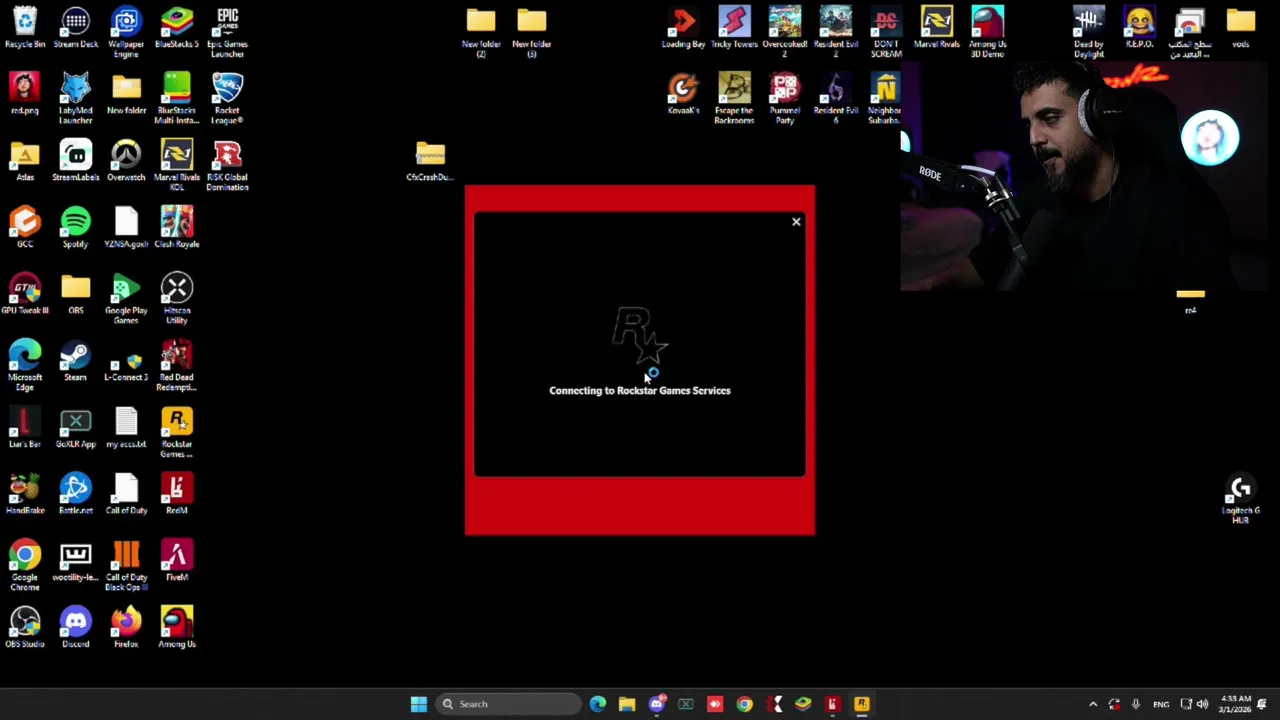Open the Recycle Bin desktop icon
The width and height of the screenshot is (1280, 720).
(25, 28)
